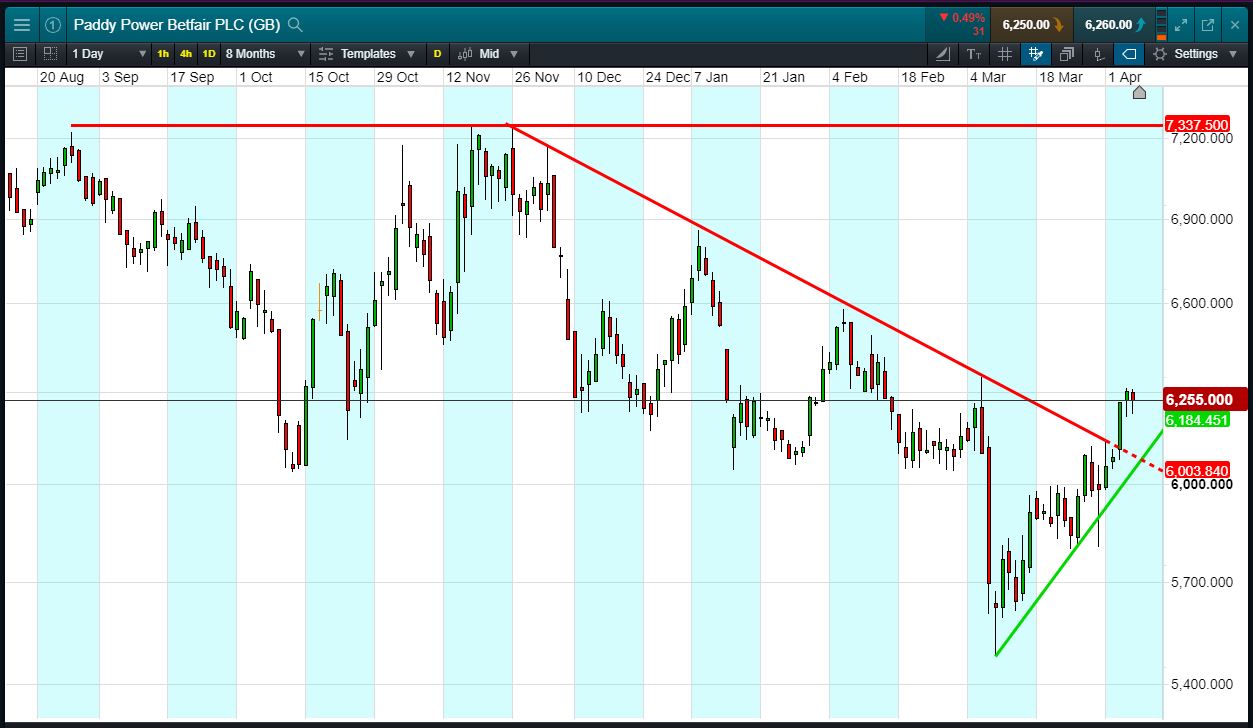Search for another instrument with magnifier icon

[x=295, y=24]
